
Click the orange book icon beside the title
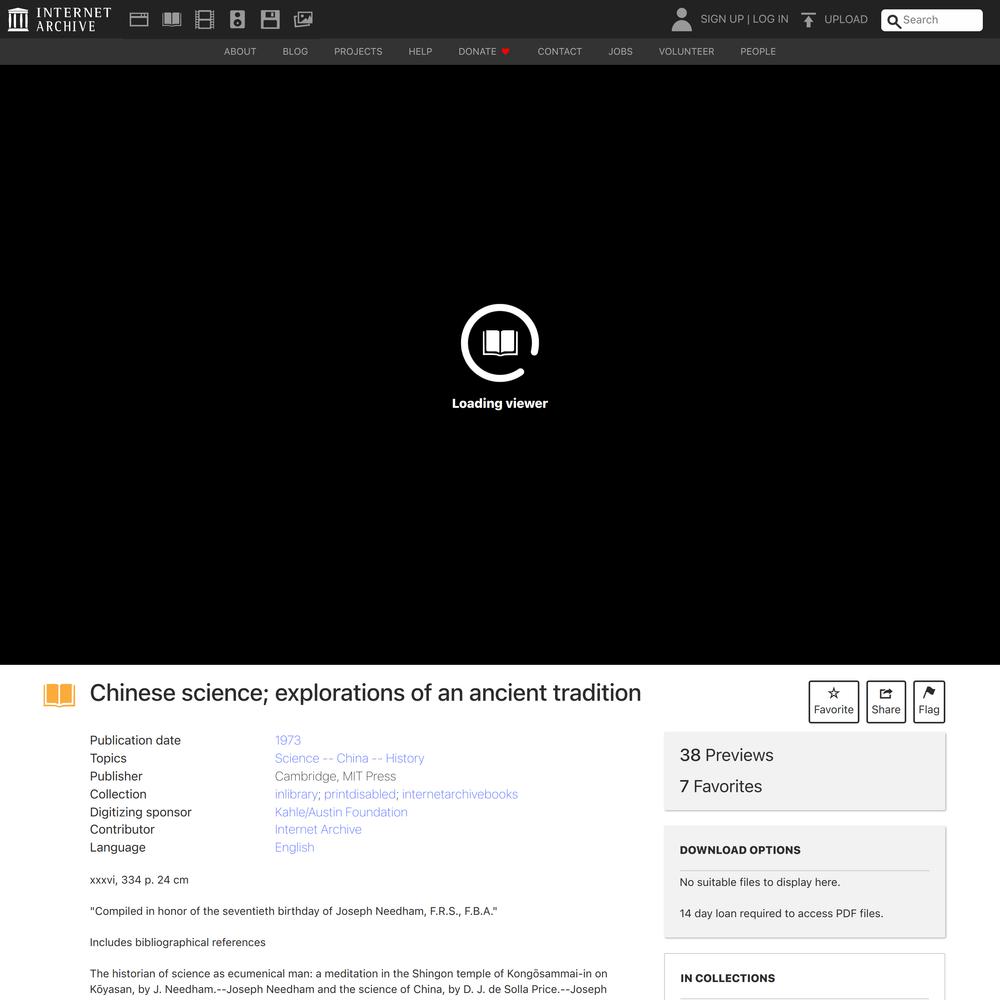(x=59, y=695)
